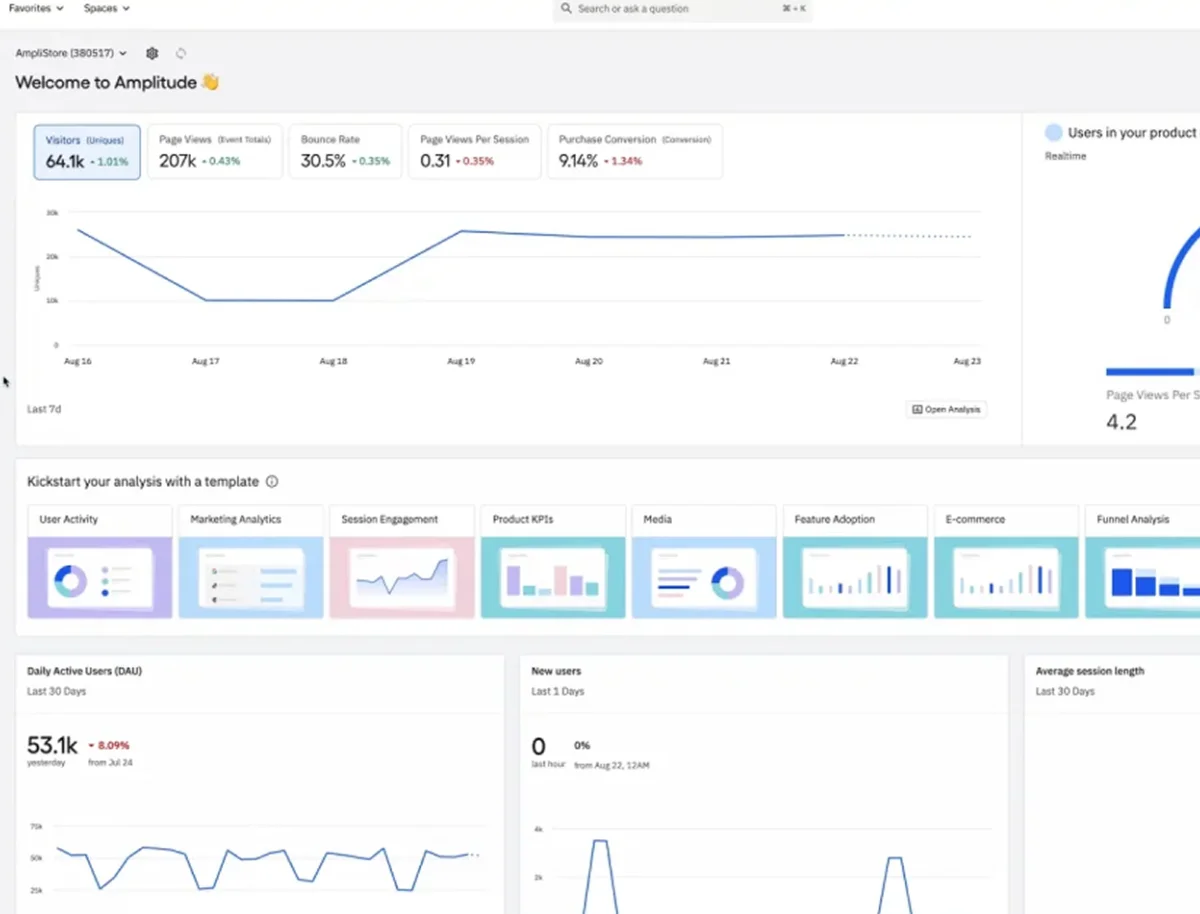Click the Average session length chart title
This screenshot has width=1200, height=914.
tap(1090, 671)
